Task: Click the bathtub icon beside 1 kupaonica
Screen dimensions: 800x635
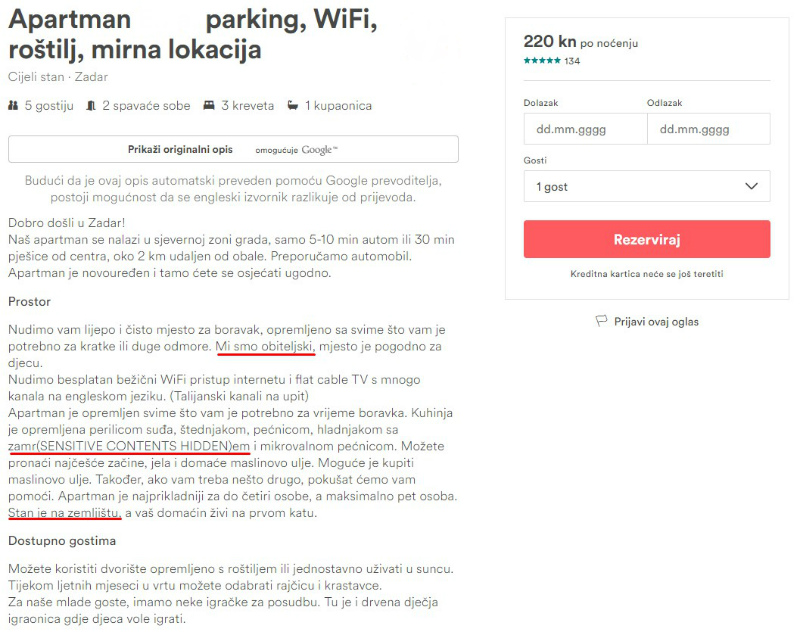Action: pos(293,106)
